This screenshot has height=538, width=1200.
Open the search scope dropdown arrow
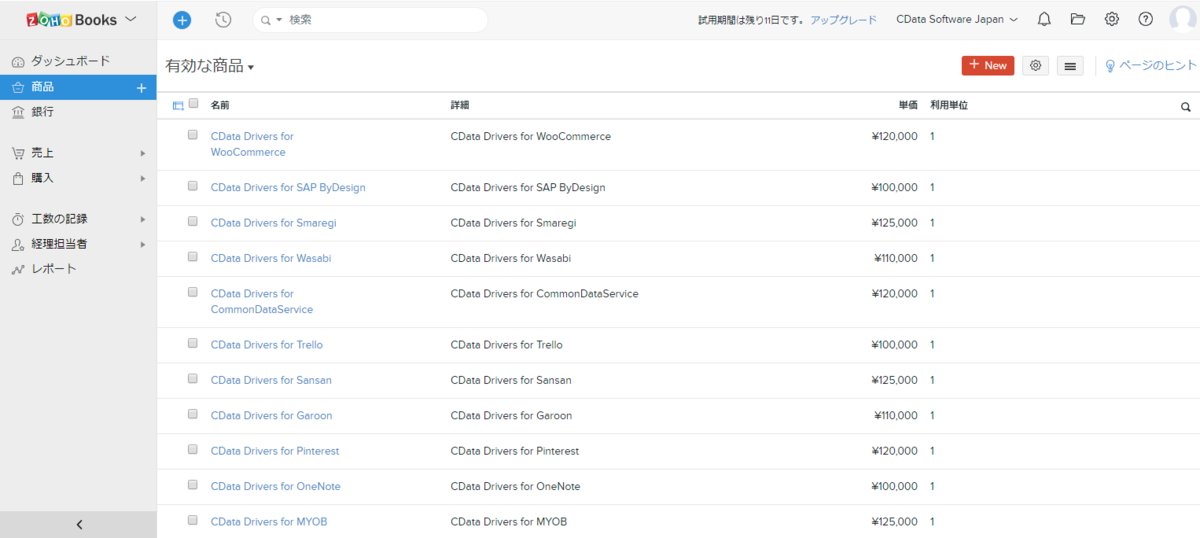tap(279, 20)
